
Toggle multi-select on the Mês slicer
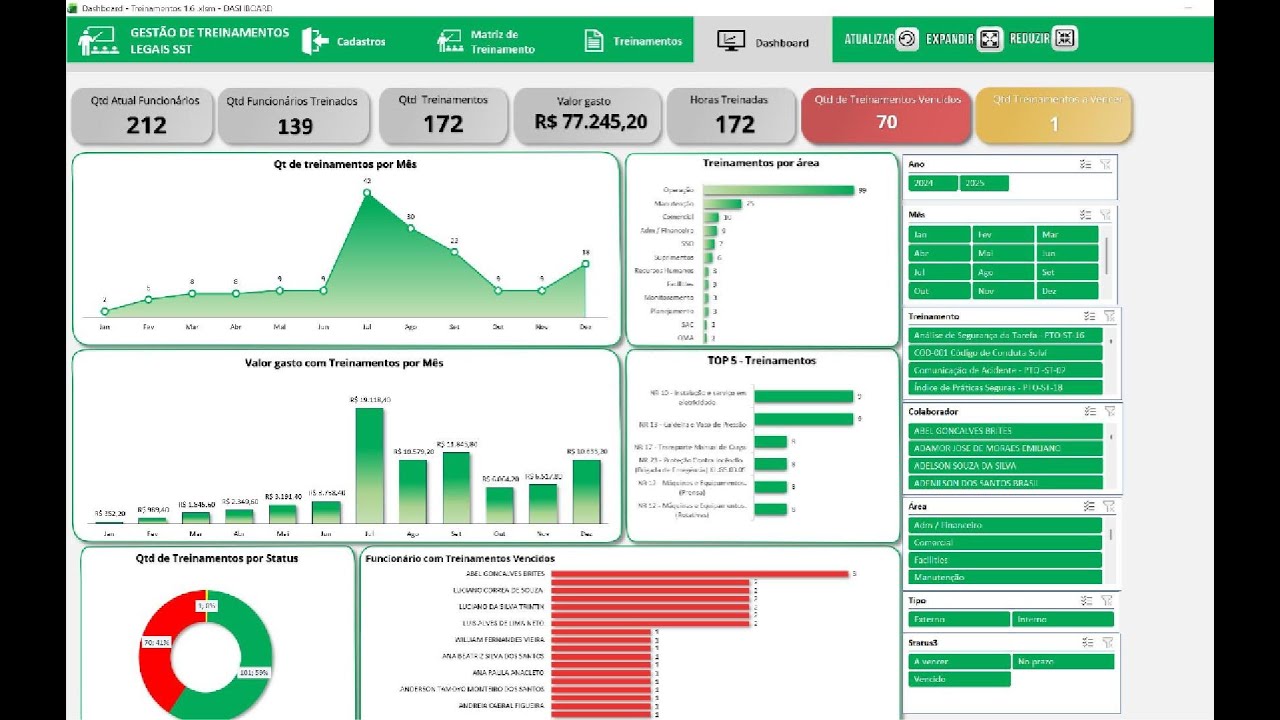coord(1087,214)
